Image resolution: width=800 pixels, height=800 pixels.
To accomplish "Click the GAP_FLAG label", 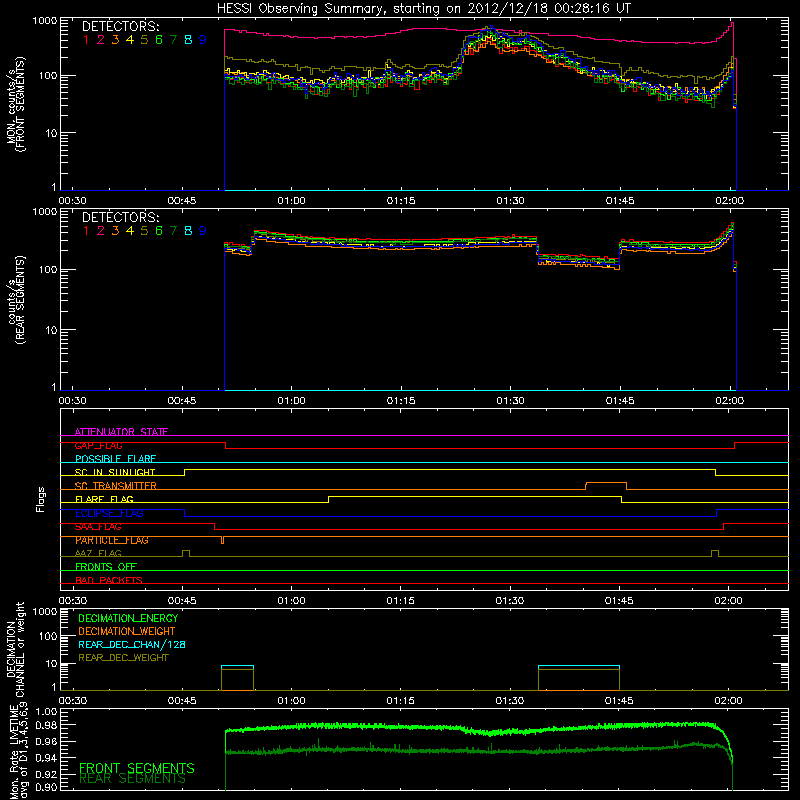I will 98,445.
